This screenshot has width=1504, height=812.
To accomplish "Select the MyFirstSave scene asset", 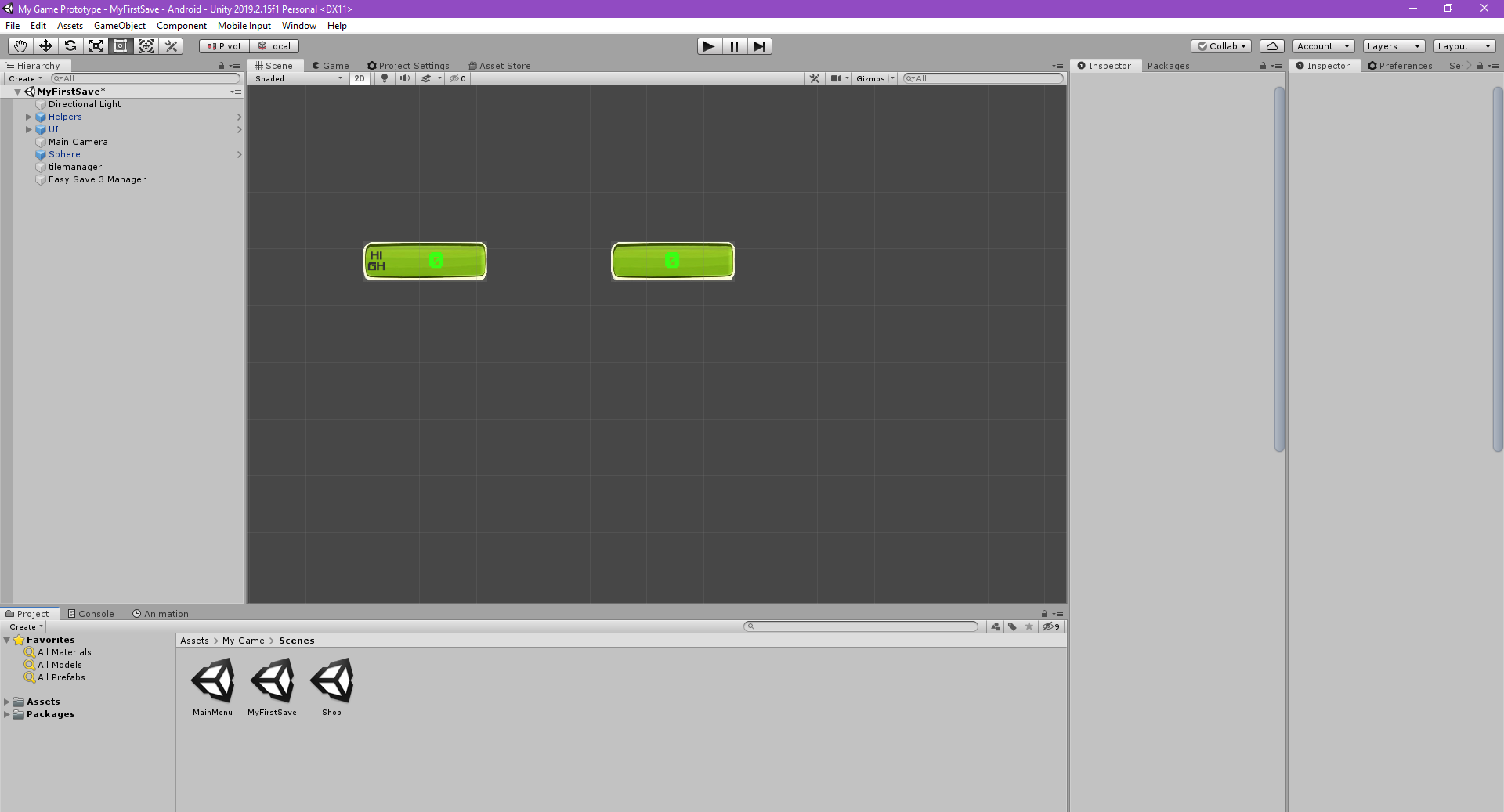I will [x=273, y=687].
